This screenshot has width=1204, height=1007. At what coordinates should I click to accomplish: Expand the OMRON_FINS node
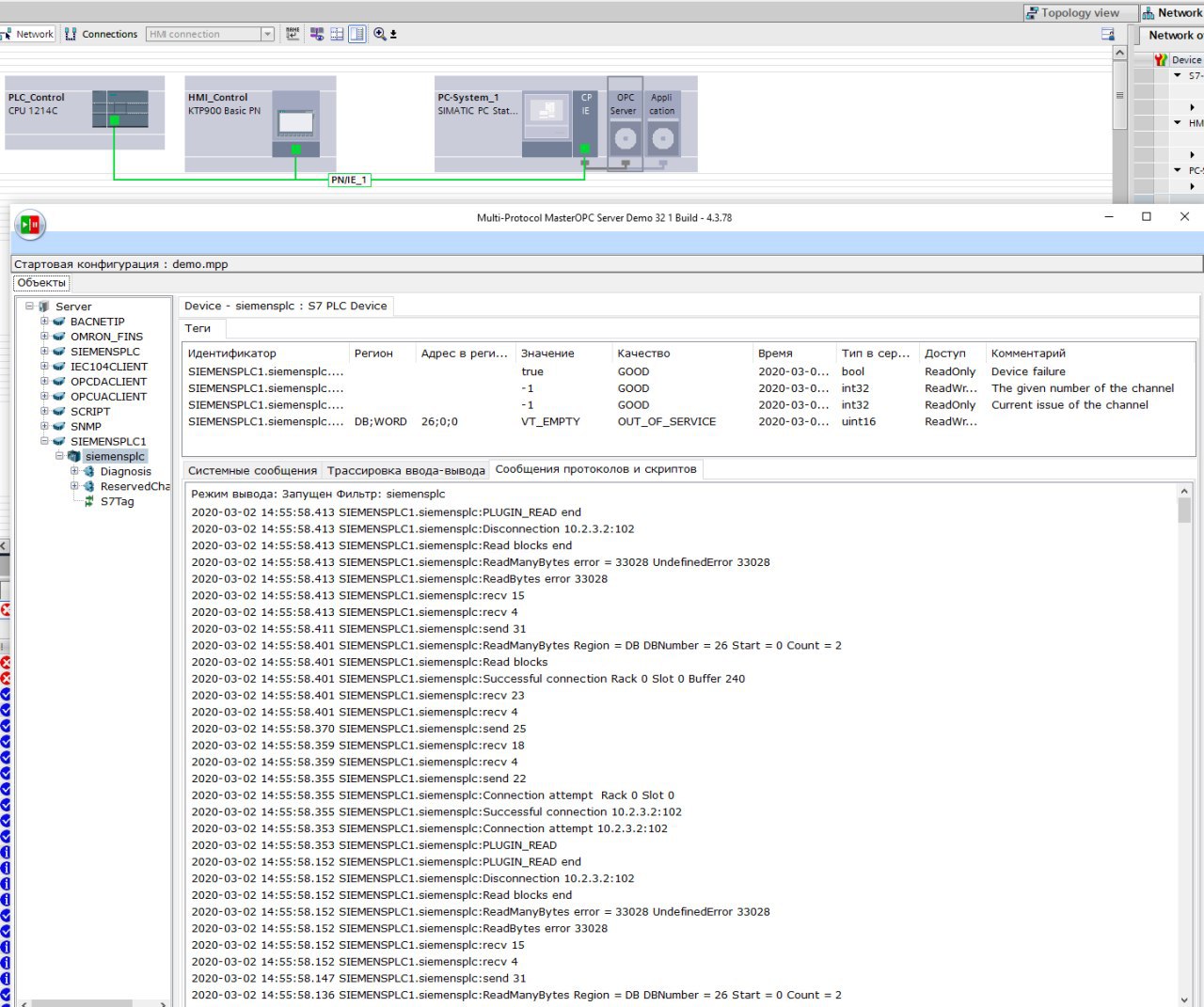[x=44, y=337]
